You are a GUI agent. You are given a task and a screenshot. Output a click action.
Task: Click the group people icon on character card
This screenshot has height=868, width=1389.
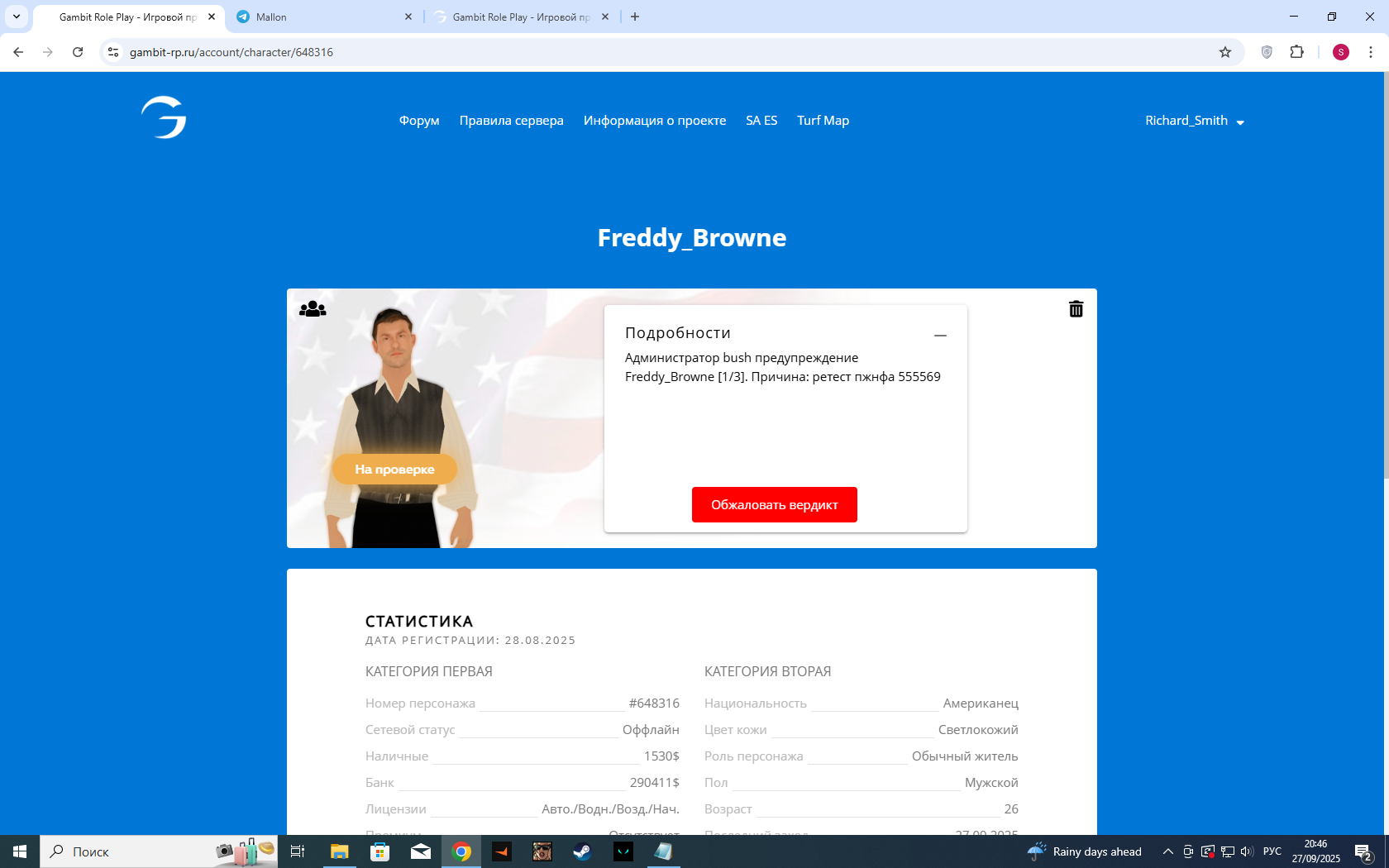(313, 309)
